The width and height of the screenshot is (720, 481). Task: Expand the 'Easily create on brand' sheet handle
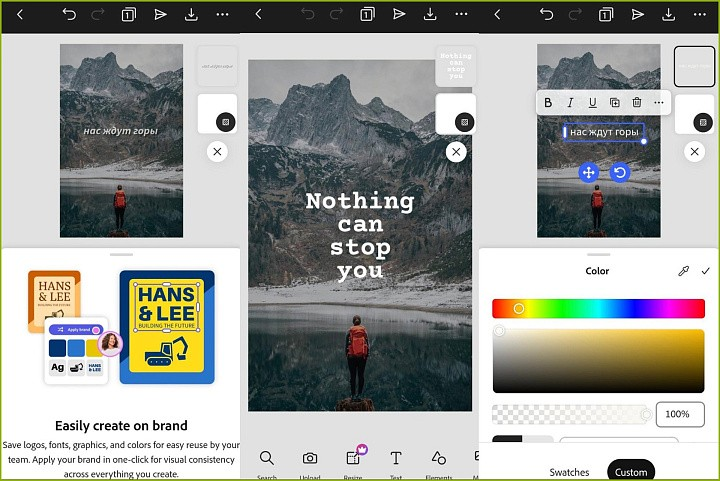pyautogui.click(x=120, y=255)
